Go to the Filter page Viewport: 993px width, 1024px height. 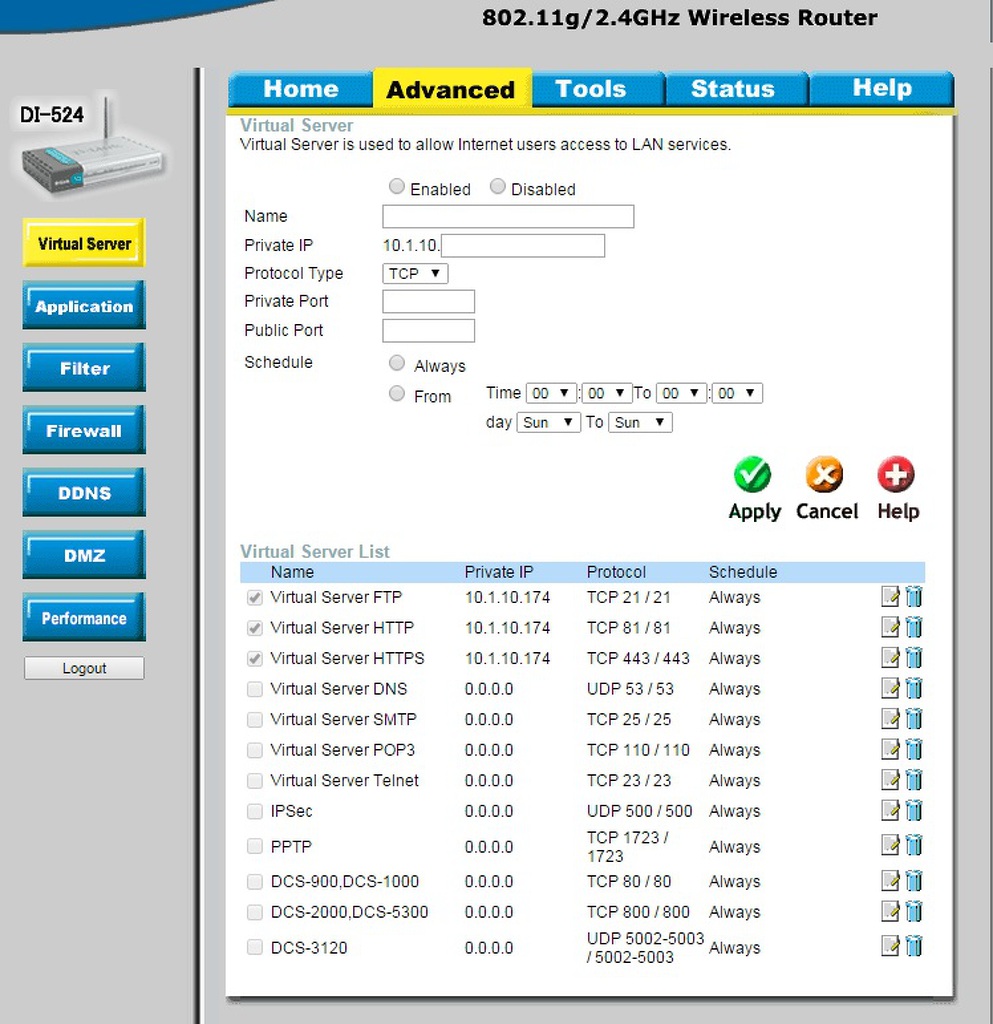coord(84,368)
